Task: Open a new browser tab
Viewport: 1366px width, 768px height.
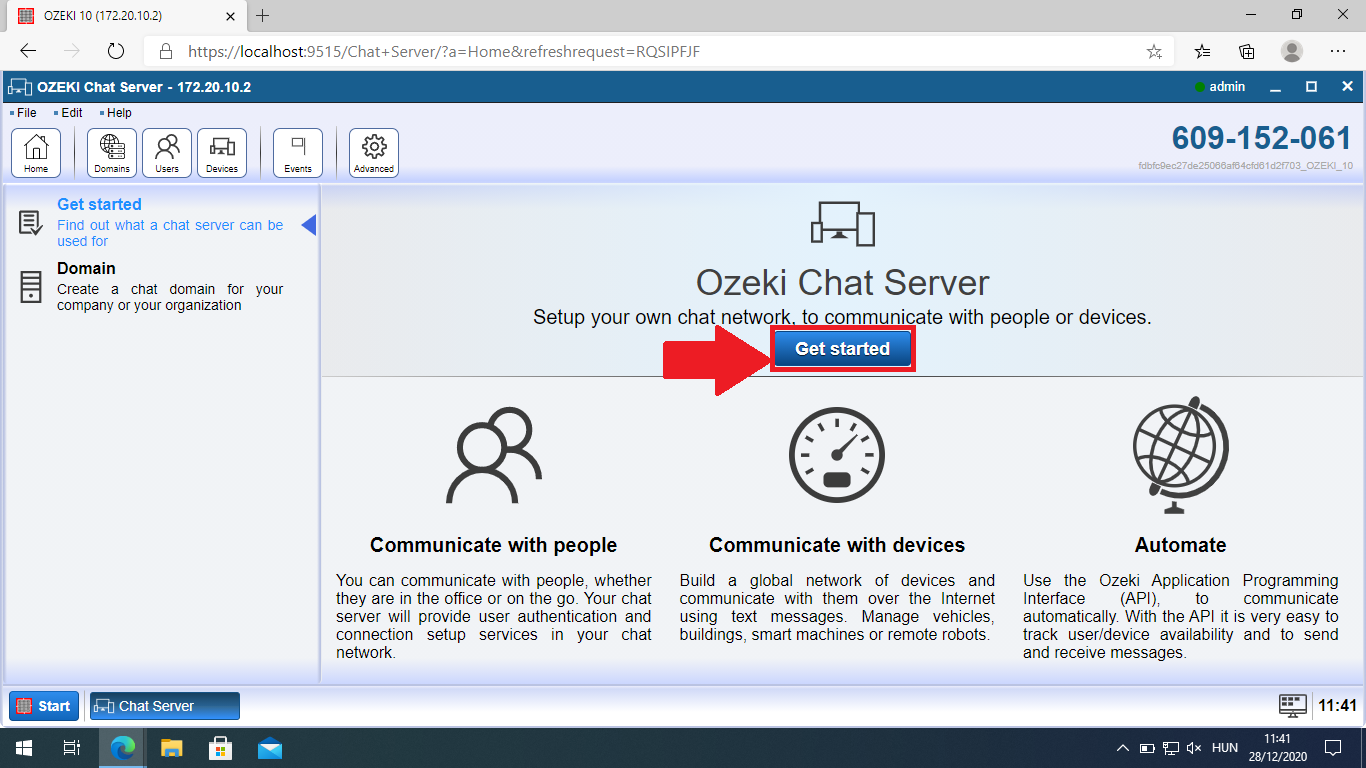Action: point(263,16)
